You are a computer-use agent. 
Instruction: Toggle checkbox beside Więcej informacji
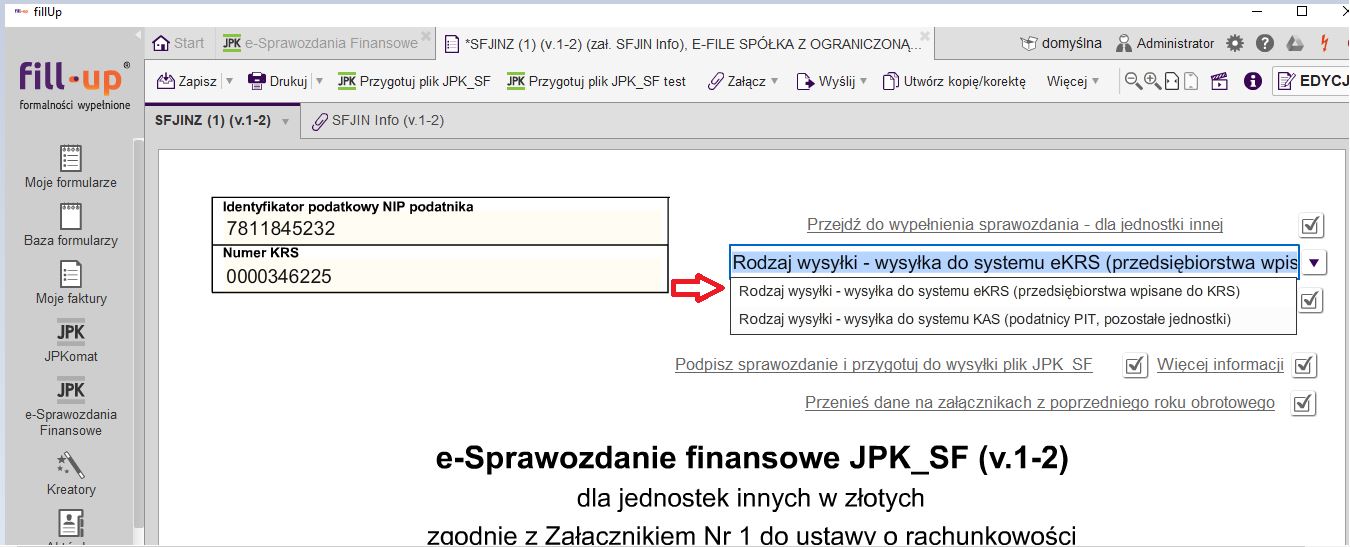pyautogui.click(x=1303, y=366)
